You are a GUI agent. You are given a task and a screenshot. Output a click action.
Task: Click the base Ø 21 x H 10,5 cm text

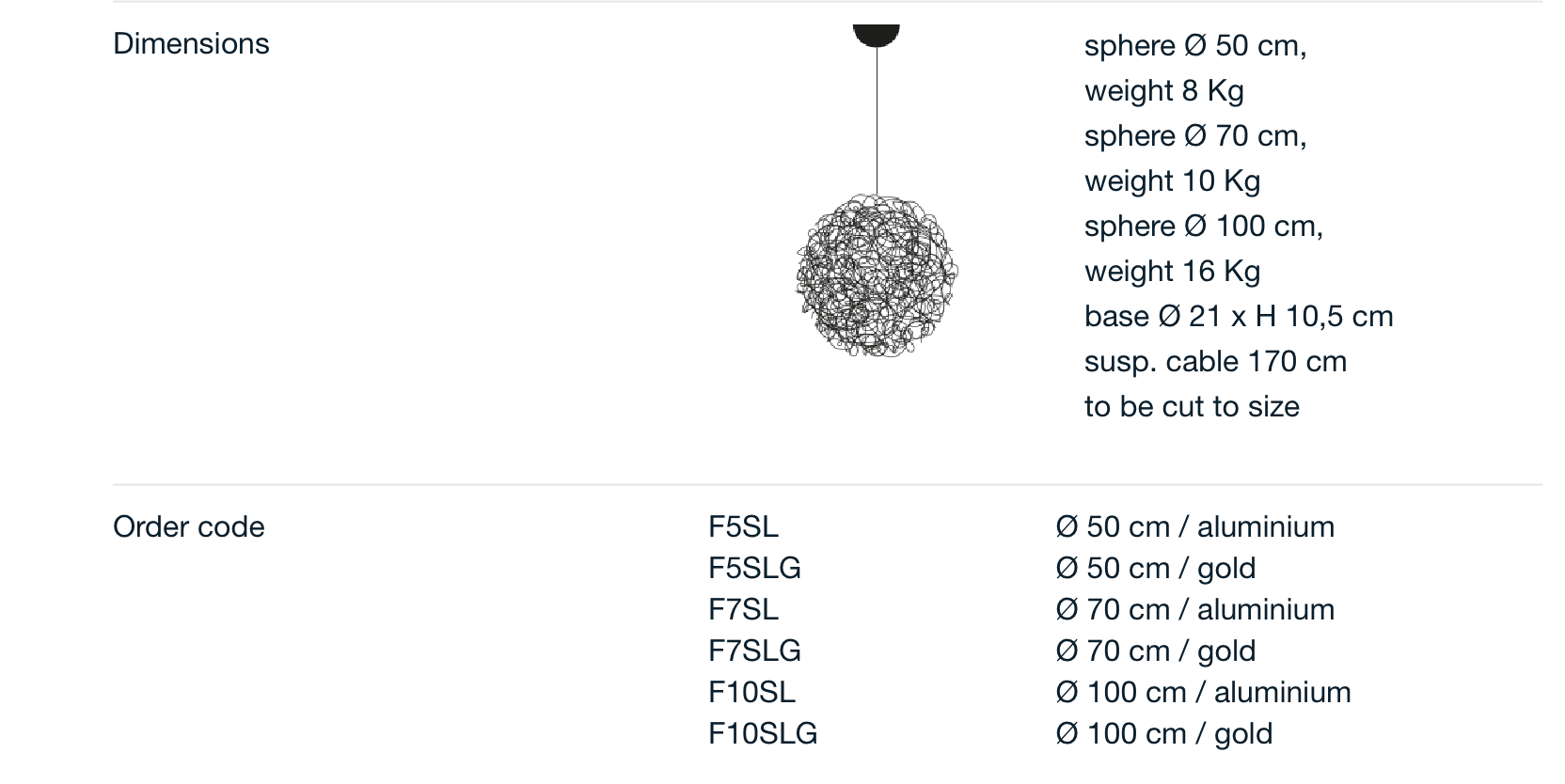1239,316
